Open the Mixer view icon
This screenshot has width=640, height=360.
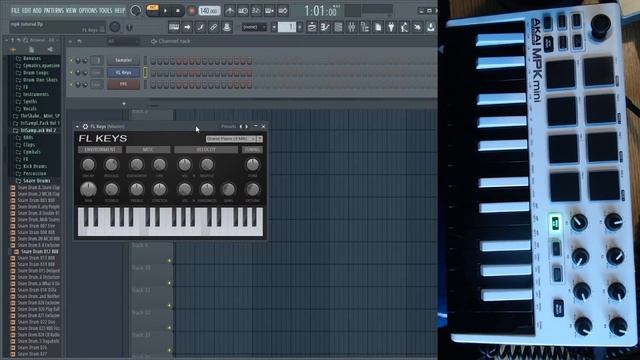(x=351, y=27)
